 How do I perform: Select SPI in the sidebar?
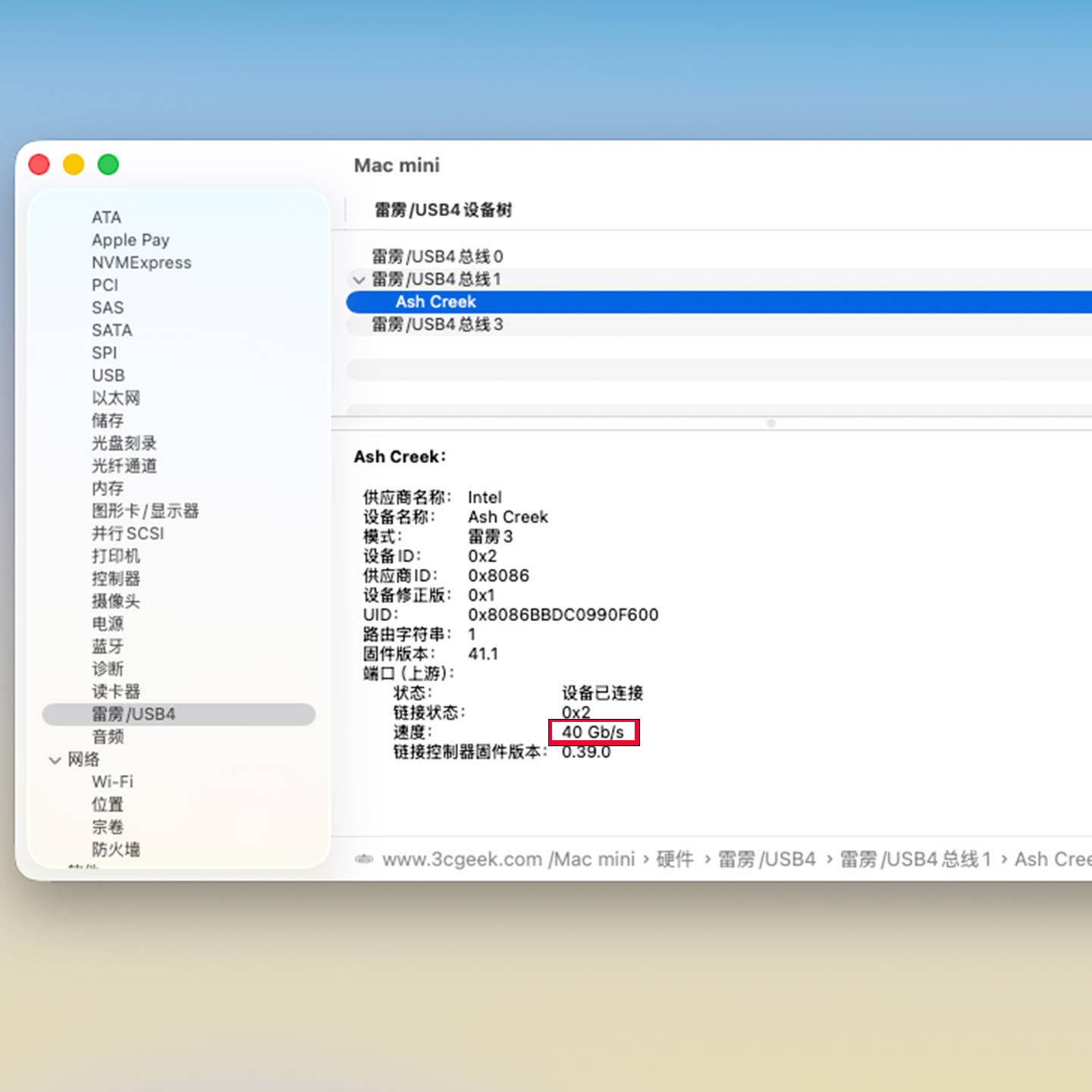point(104,353)
